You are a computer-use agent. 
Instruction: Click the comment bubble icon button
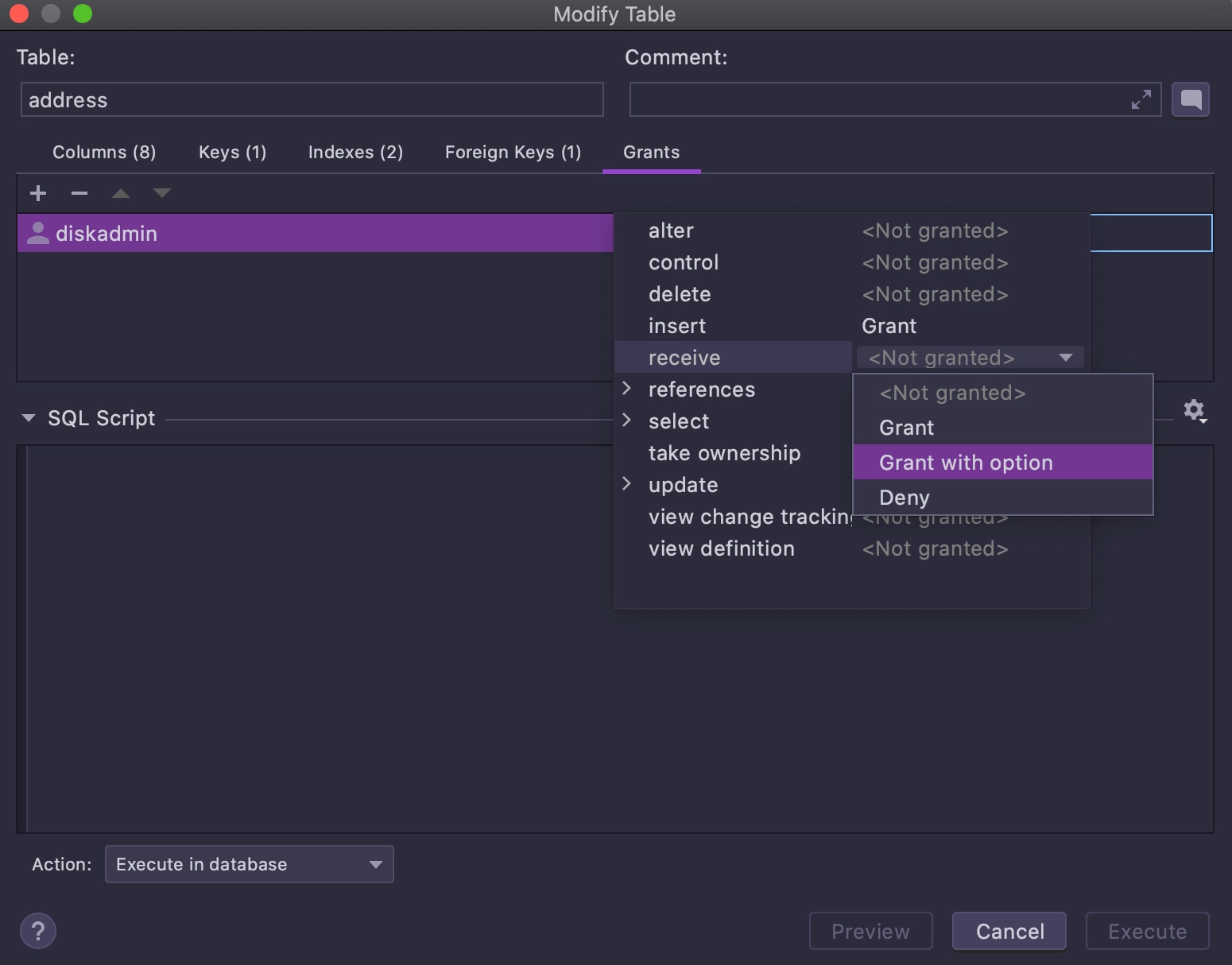tap(1191, 99)
